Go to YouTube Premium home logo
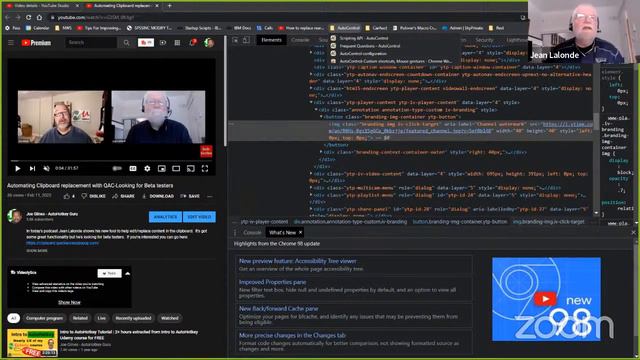This screenshot has width=640, height=360. click(36, 42)
